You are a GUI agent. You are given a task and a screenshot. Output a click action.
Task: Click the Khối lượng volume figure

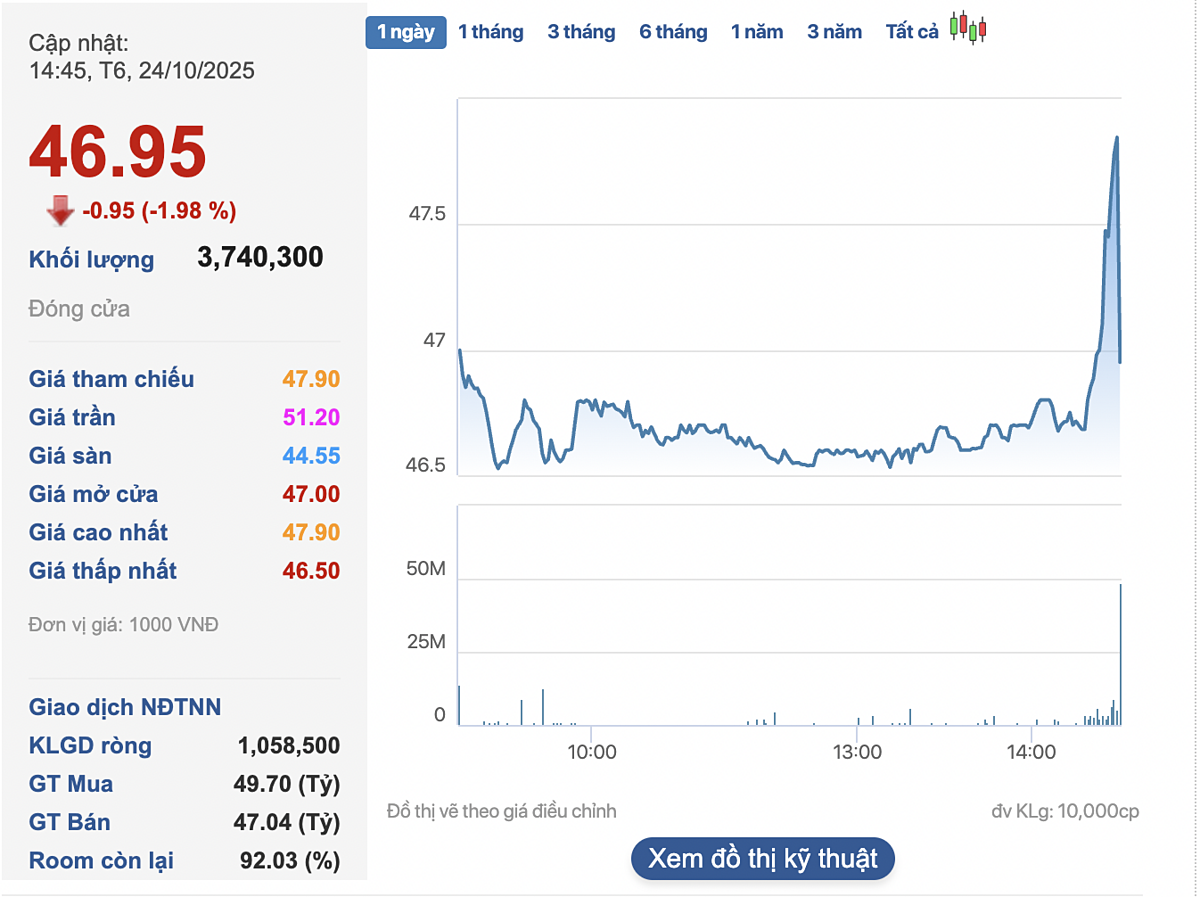click(260, 257)
